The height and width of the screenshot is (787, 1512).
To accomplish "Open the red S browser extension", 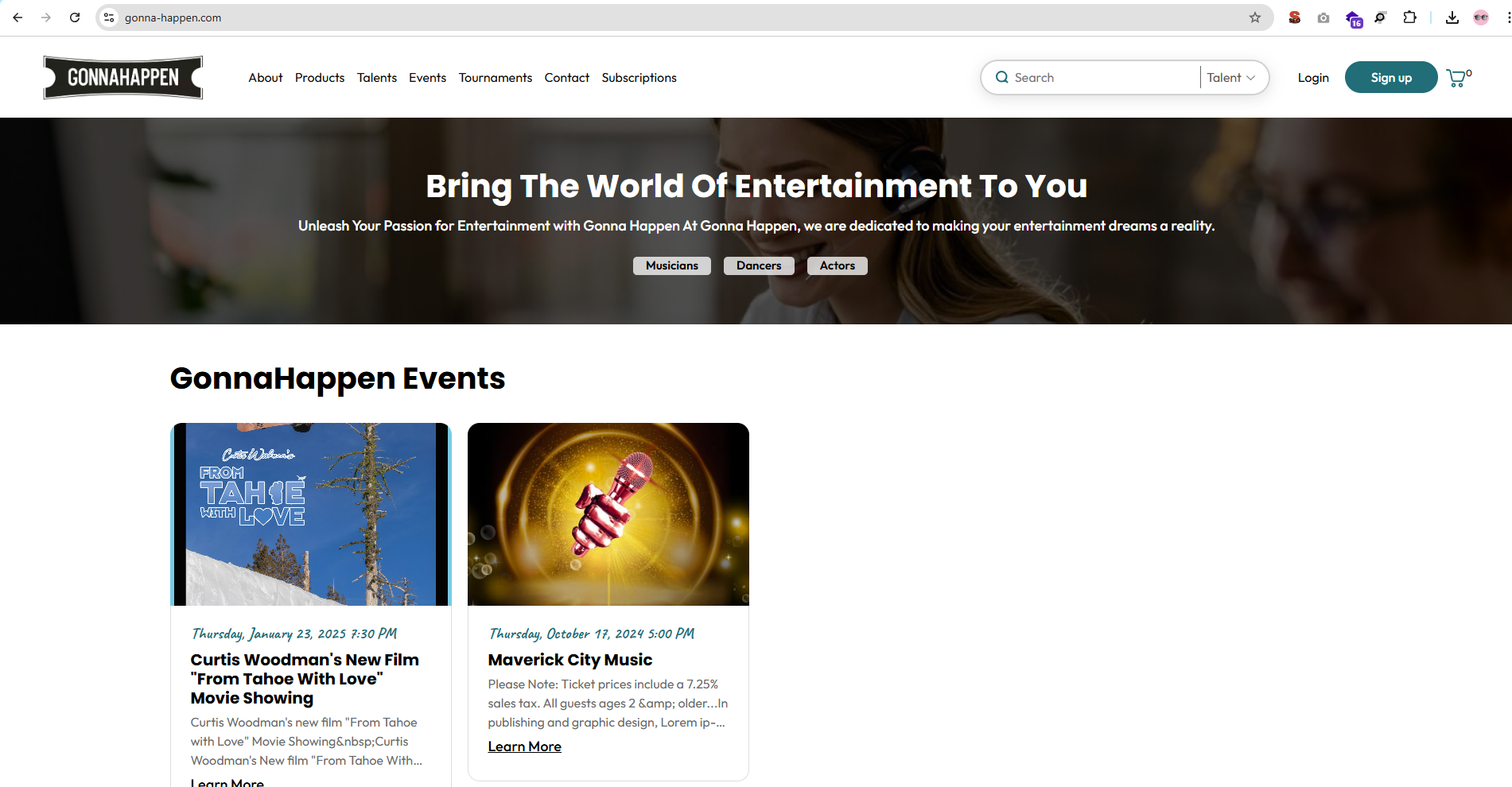I will (x=1295, y=17).
